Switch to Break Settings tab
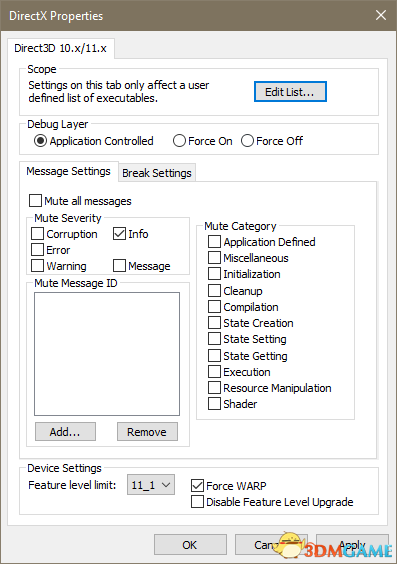397x564 pixels. (x=157, y=173)
